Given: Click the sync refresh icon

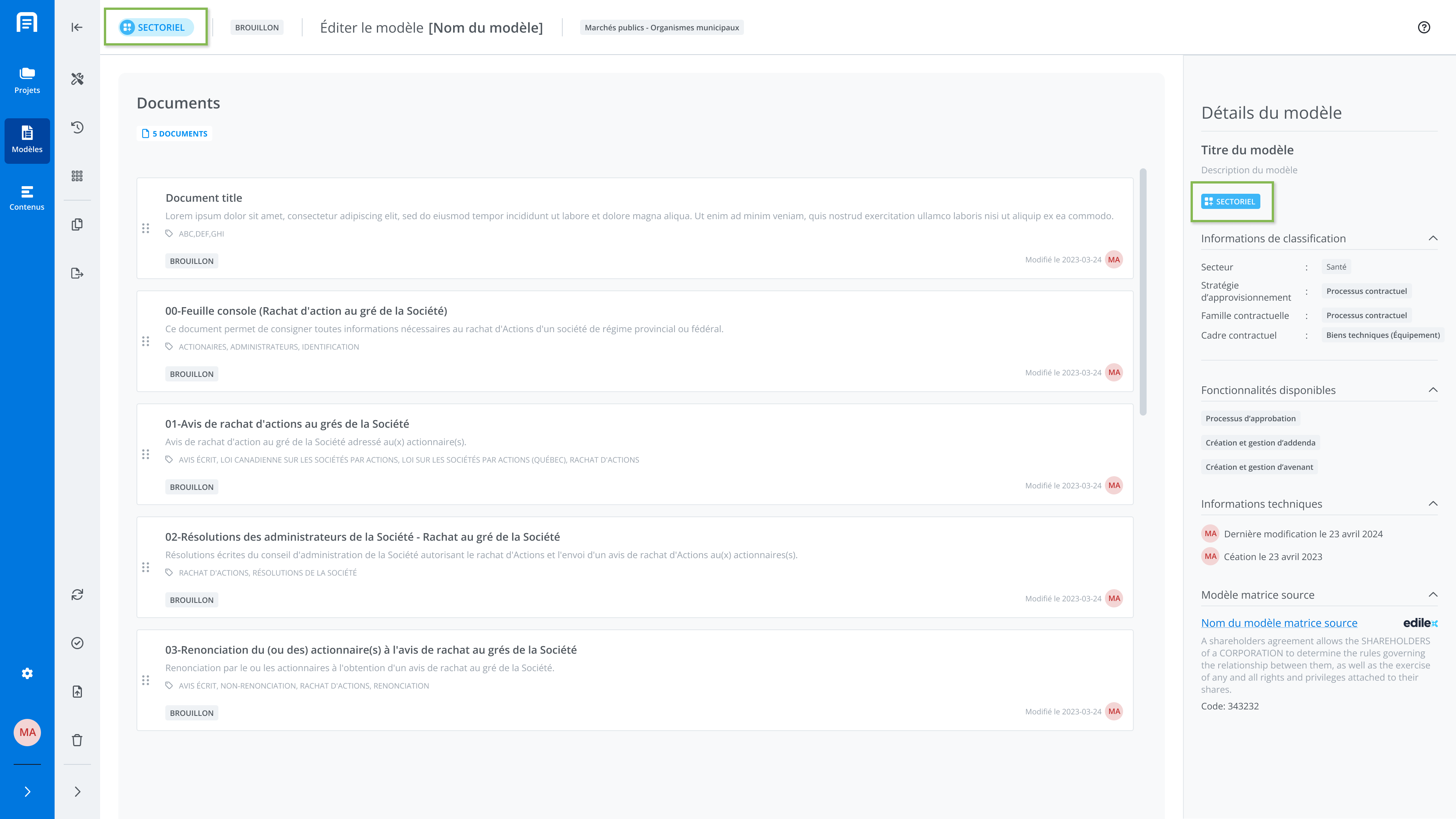Looking at the screenshot, I should click(77, 595).
